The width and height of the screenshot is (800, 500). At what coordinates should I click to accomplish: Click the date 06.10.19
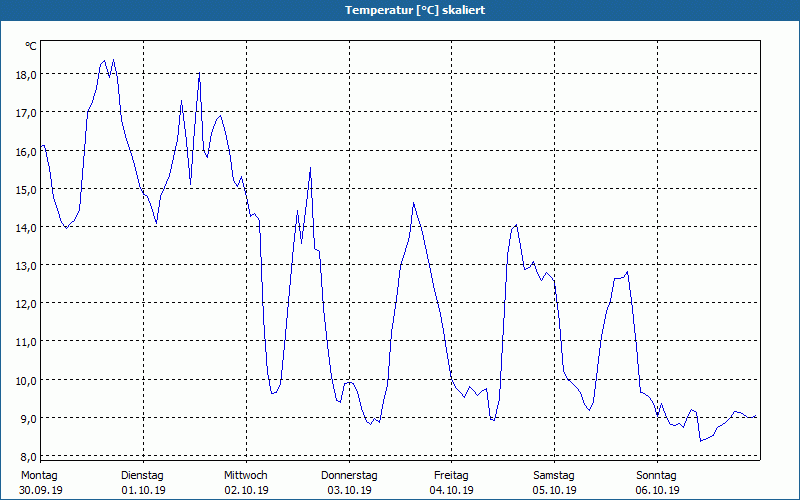658,490
